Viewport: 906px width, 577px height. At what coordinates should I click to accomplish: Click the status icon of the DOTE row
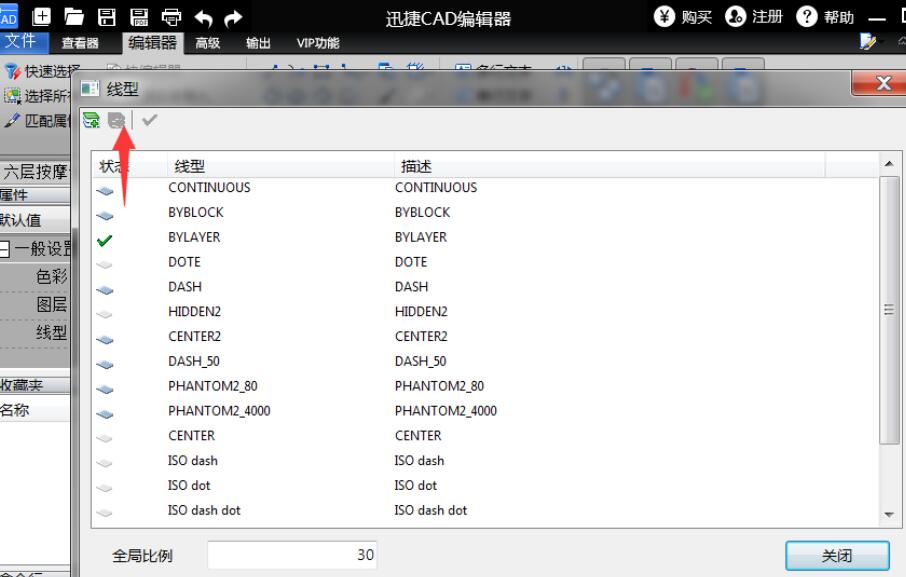tap(105, 265)
